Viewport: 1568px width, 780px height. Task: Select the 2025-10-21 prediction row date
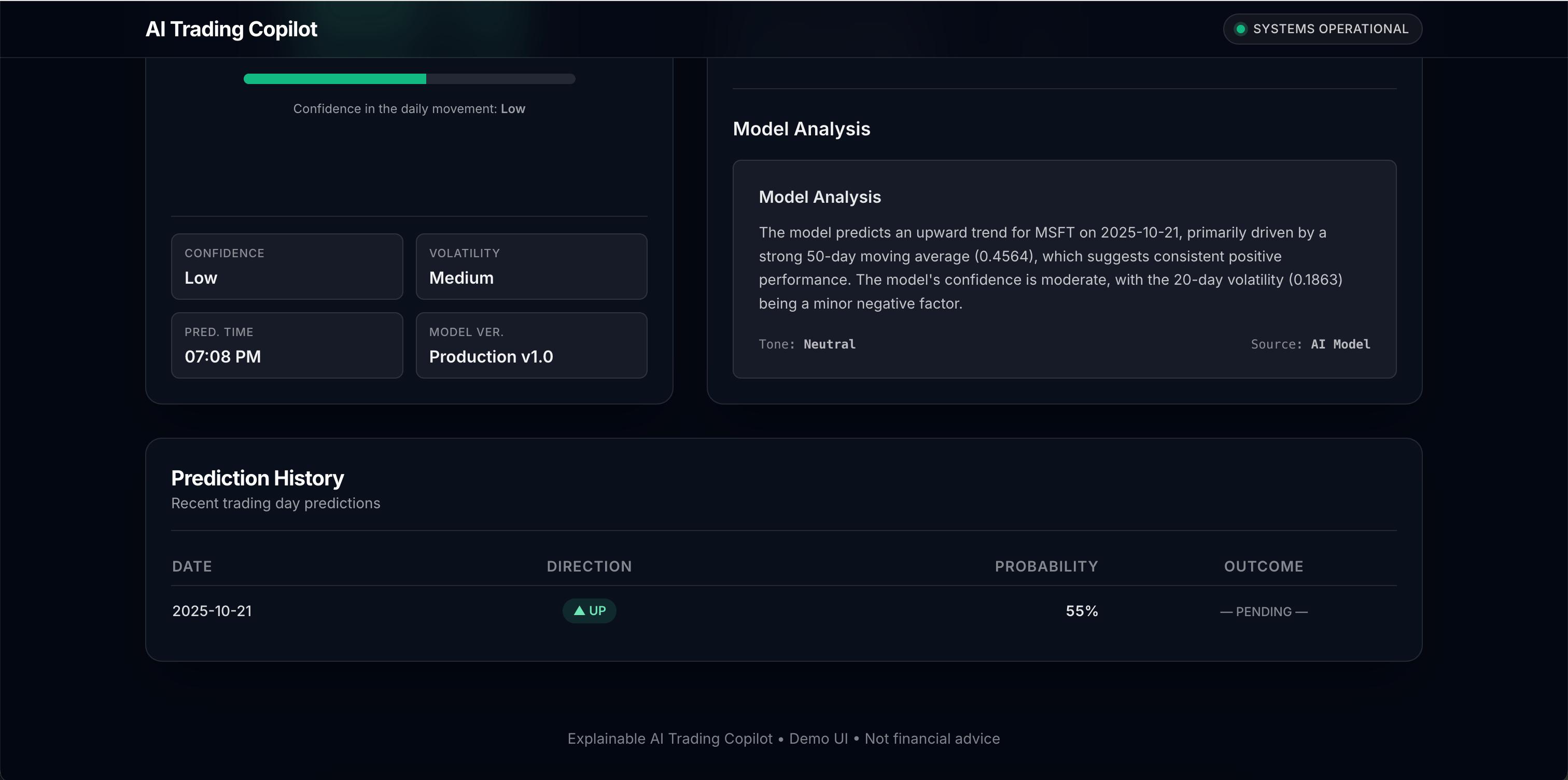point(212,611)
